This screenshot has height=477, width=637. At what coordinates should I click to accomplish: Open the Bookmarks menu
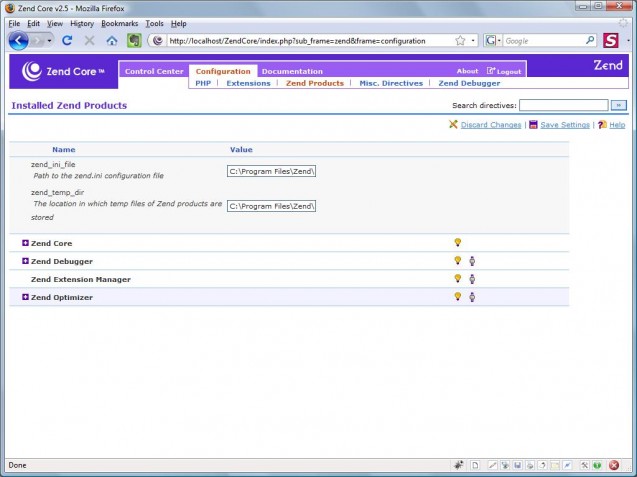pos(119,24)
